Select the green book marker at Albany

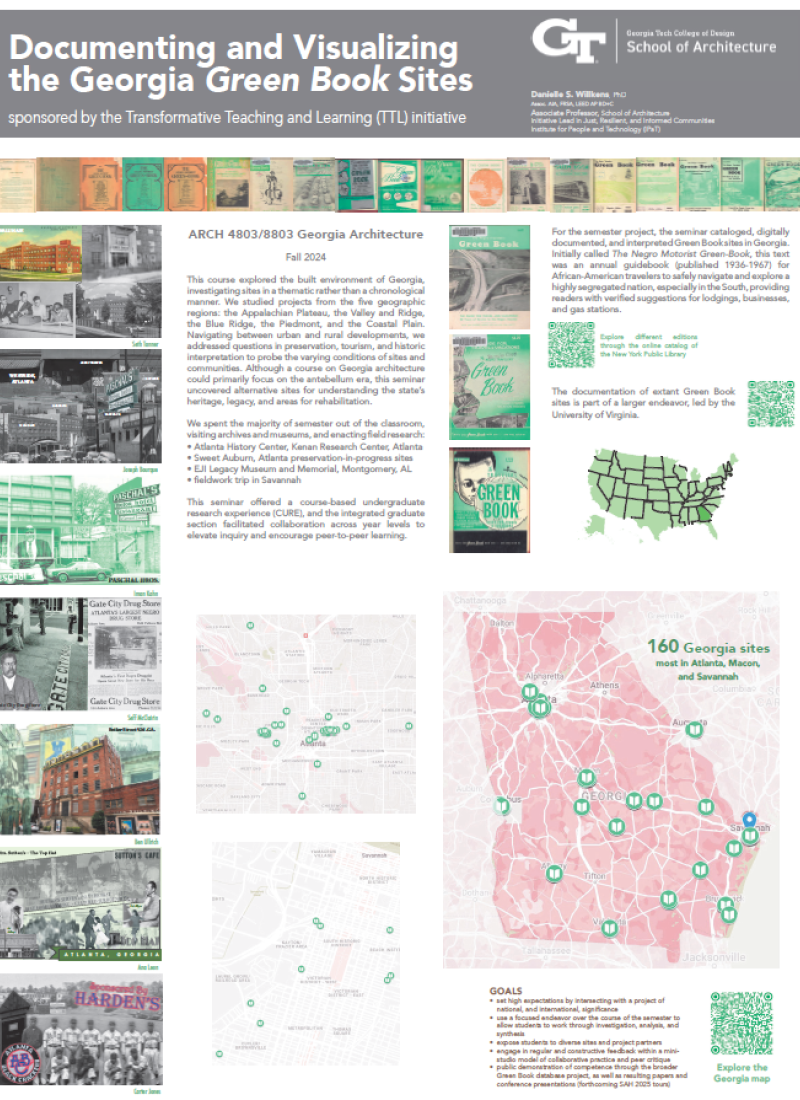(x=554, y=873)
